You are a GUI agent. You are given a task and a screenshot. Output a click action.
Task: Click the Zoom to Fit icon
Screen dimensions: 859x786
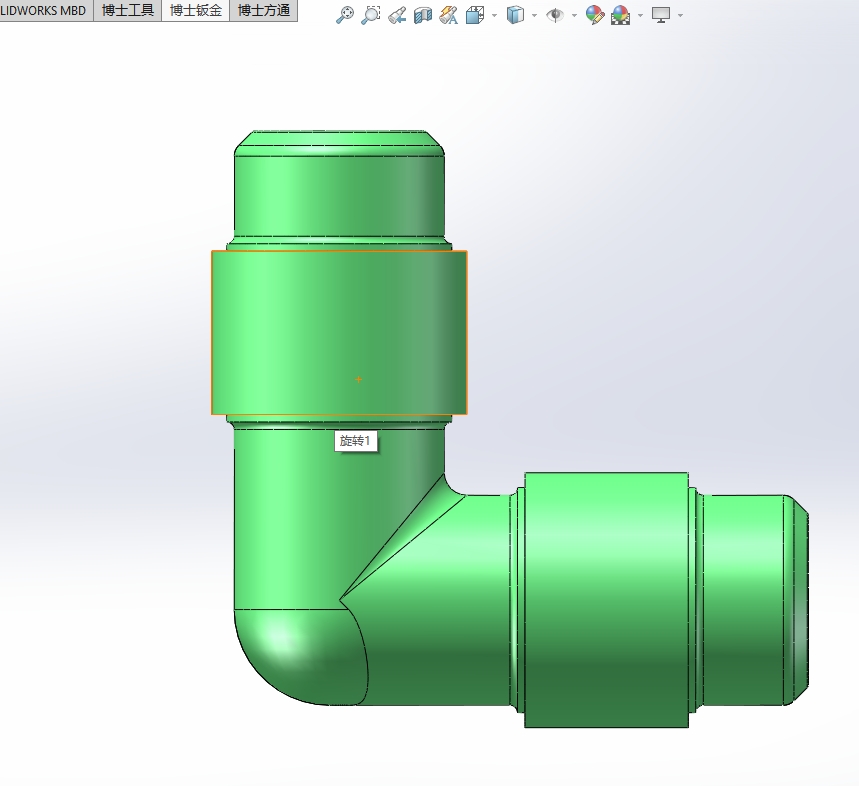coord(345,15)
